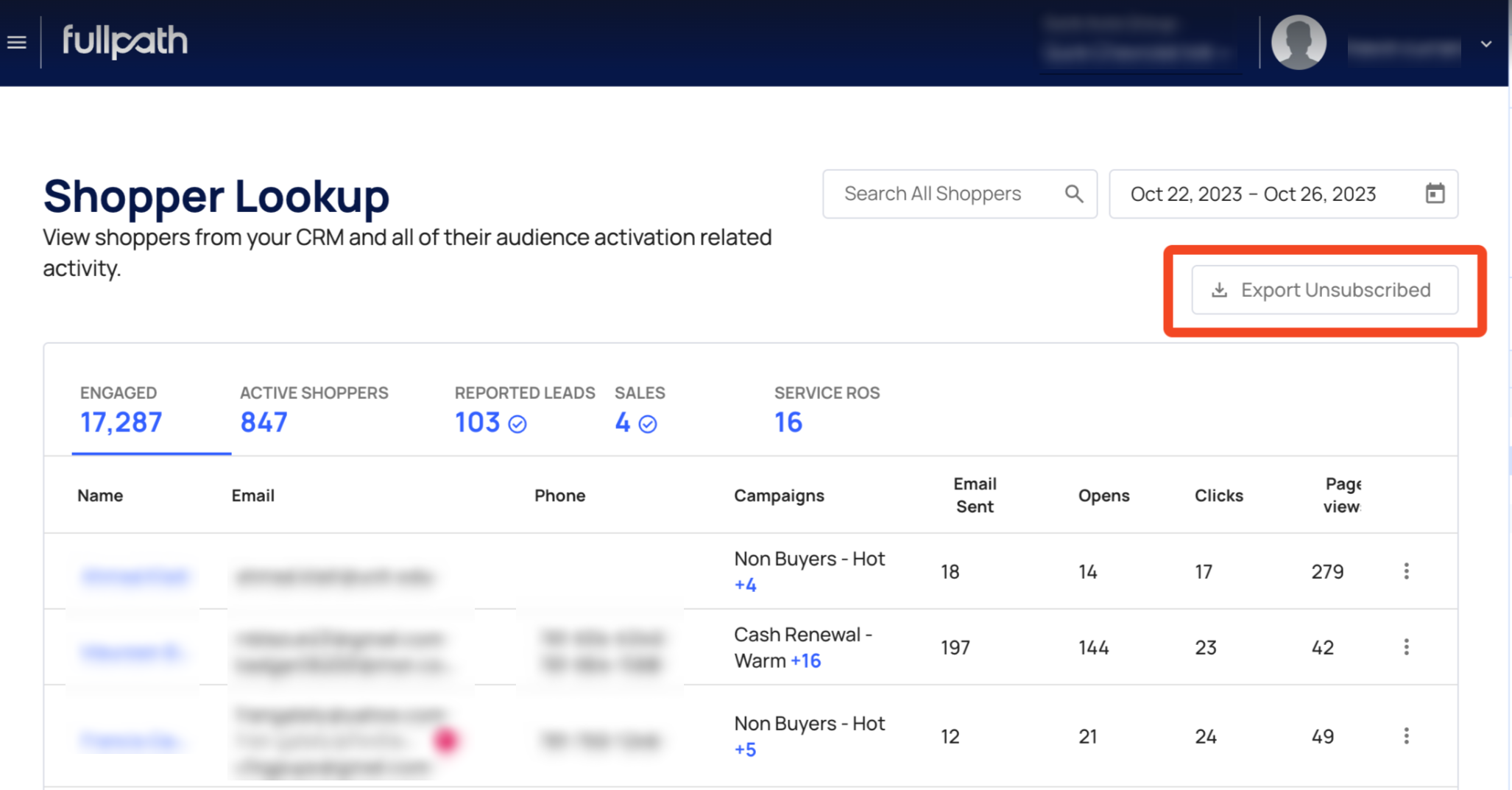Open more options for the 279 page views row
The image size is (1512, 790).
1406,571
